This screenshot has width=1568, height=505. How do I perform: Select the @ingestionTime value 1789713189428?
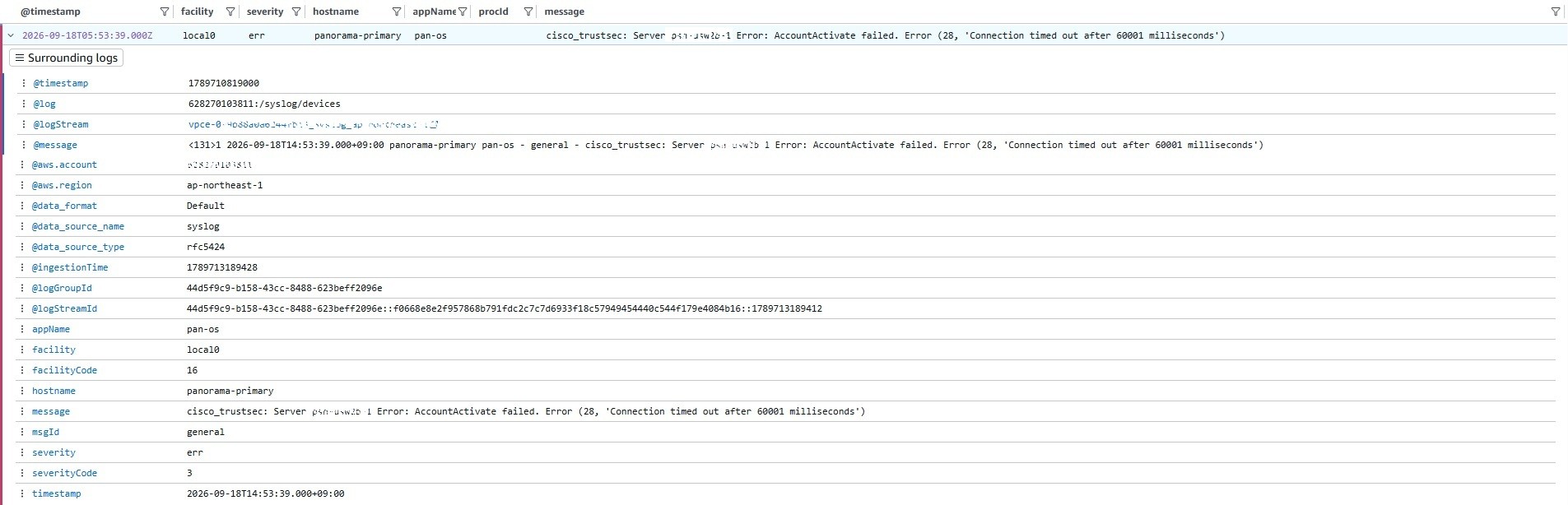point(222,267)
